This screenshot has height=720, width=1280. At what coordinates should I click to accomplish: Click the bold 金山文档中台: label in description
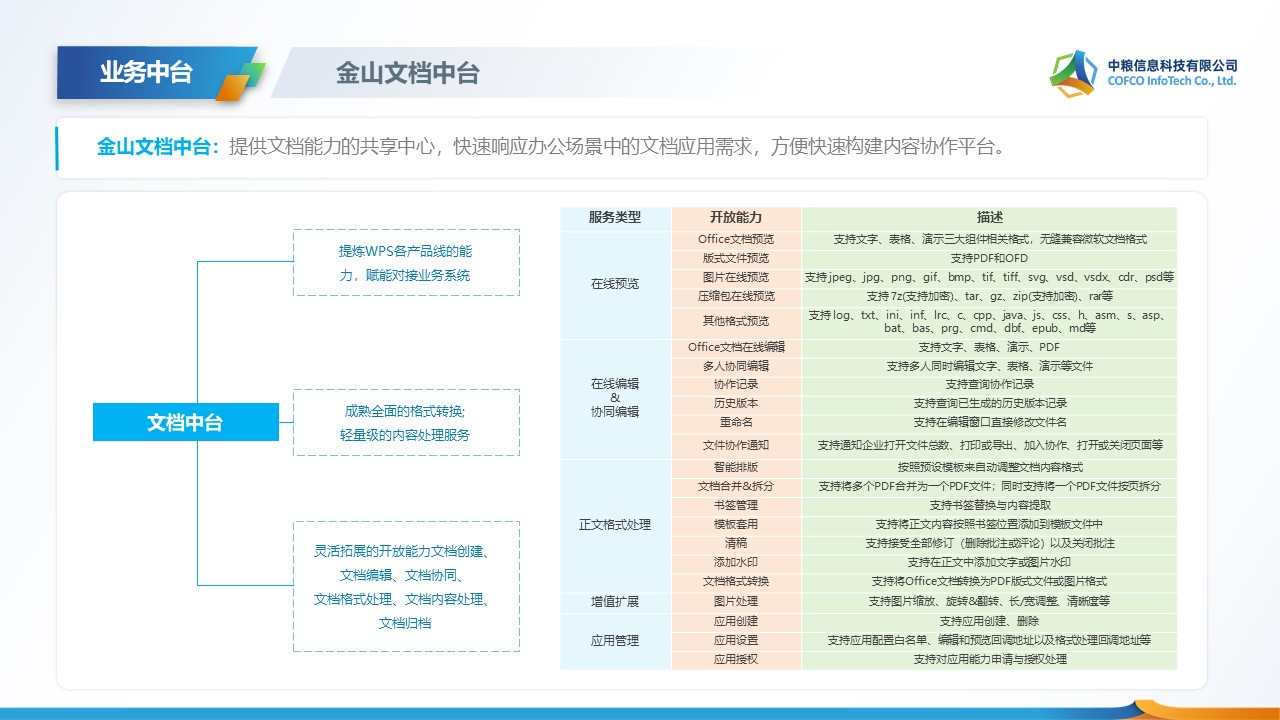158,148
